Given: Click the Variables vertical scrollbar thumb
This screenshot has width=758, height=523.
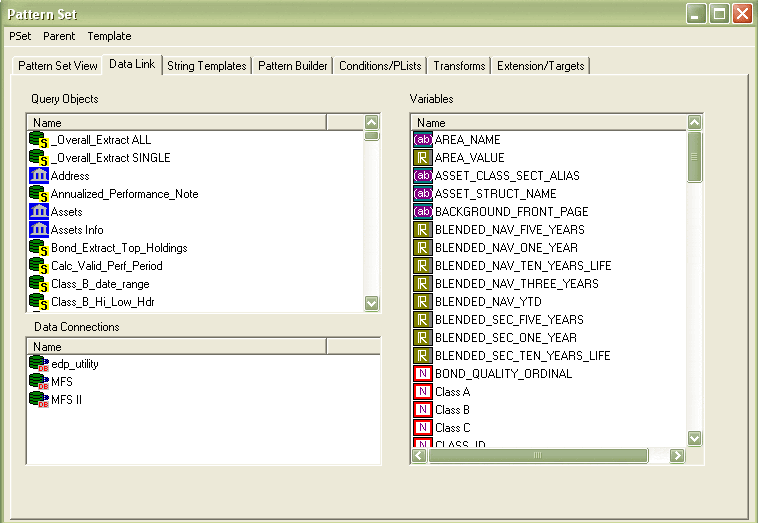Looking at the screenshot, I should 694,157.
